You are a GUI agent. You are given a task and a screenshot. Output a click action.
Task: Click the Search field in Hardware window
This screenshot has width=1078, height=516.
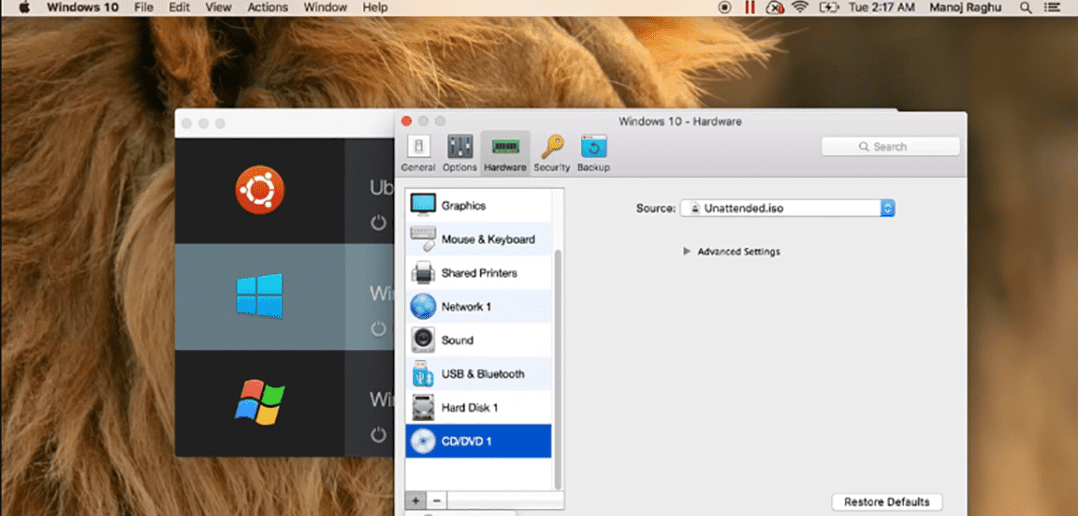[890, 146]
